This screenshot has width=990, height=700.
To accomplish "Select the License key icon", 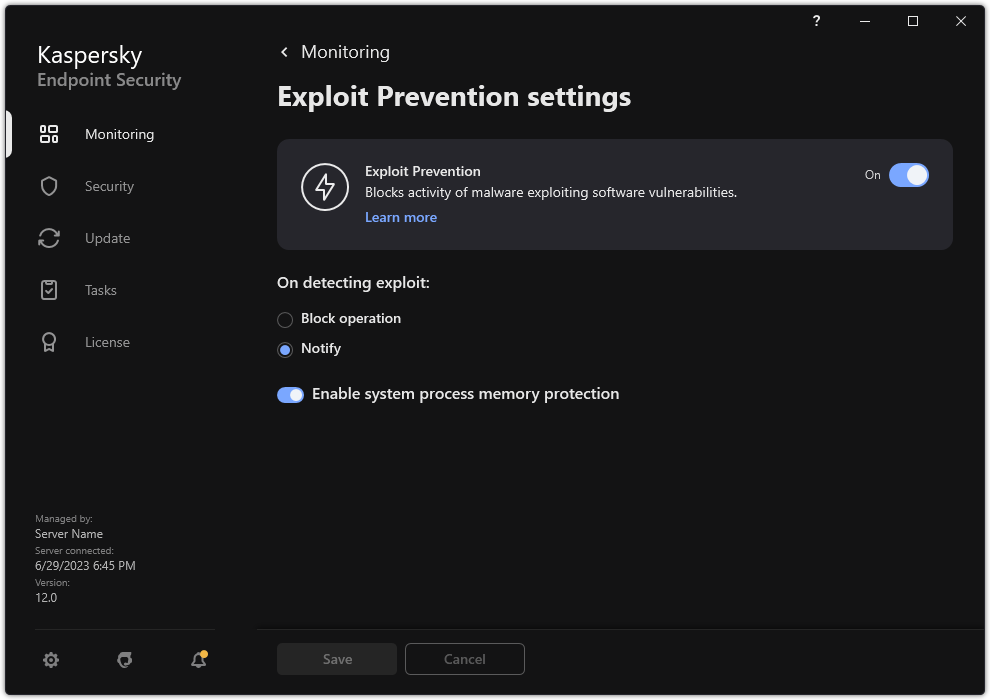I will [x=49, y=342].
